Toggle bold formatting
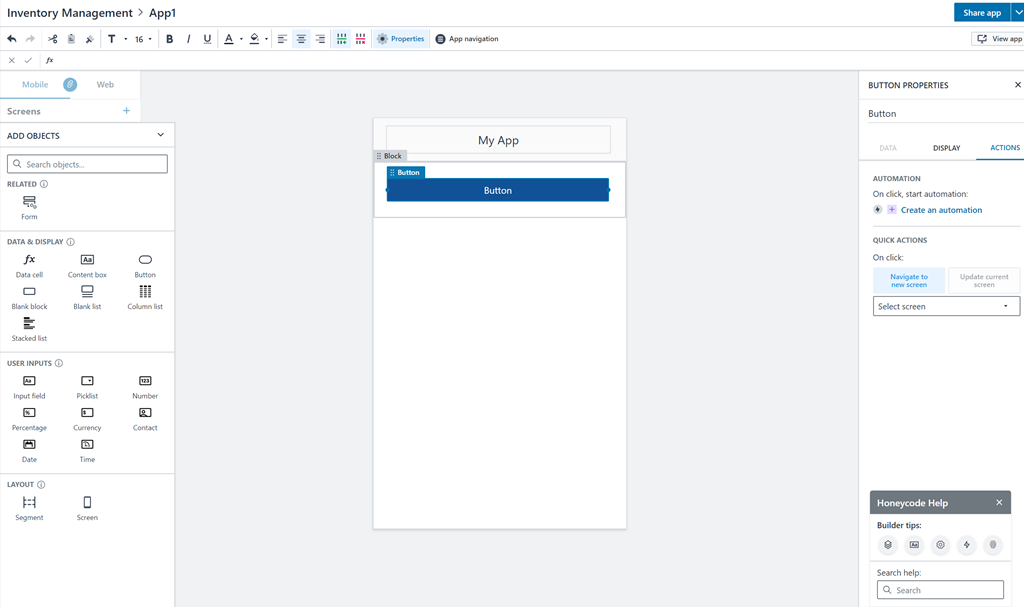The image size is (1024, 607). (169, 39)
